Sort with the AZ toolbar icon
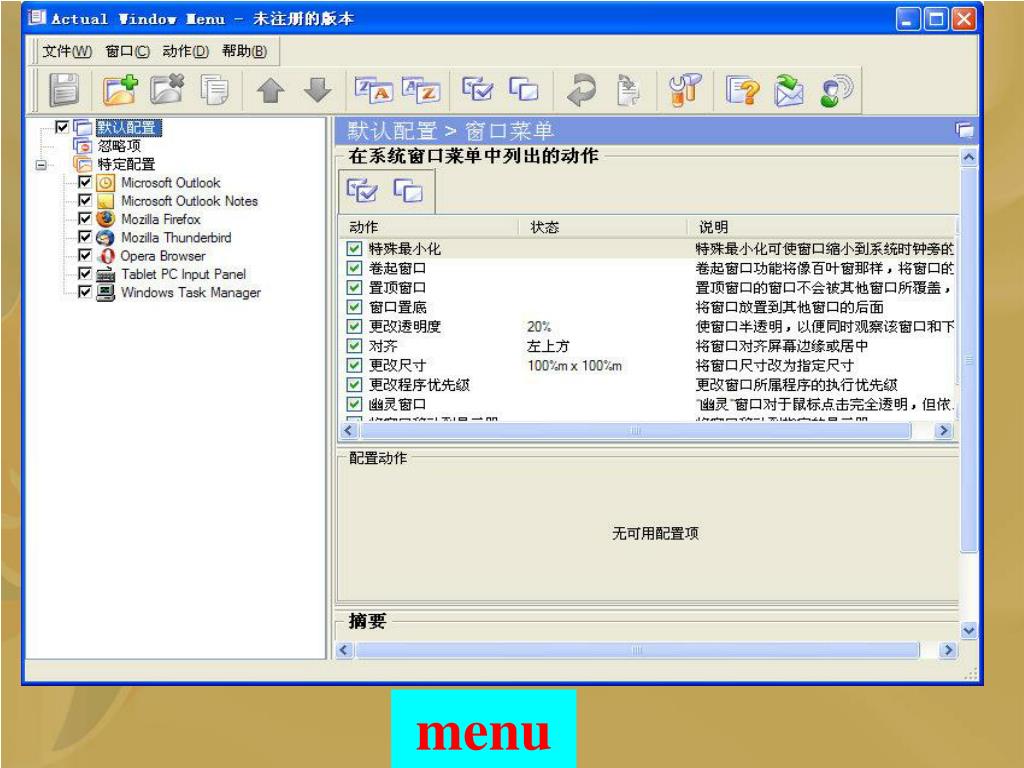The image size is (1024, 768). (421, 89)
